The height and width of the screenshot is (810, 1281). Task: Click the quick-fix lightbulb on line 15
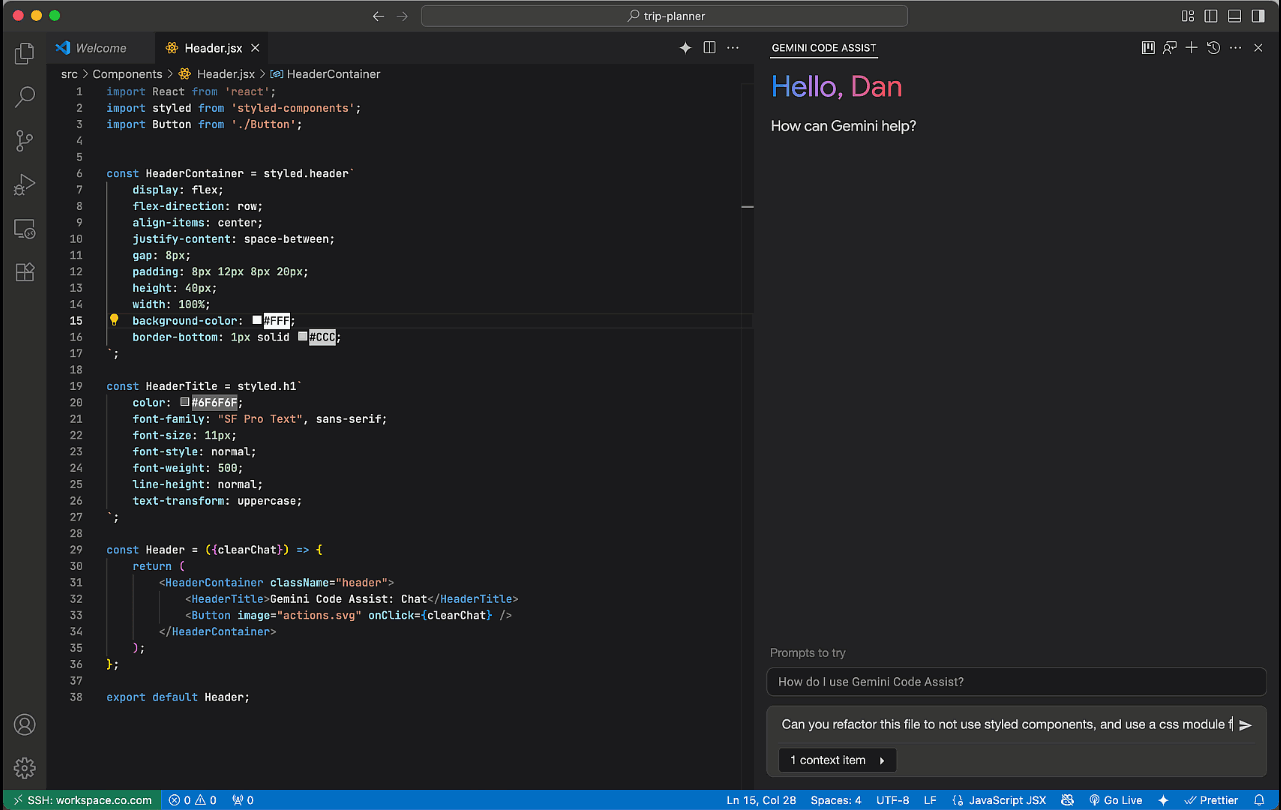113,319
